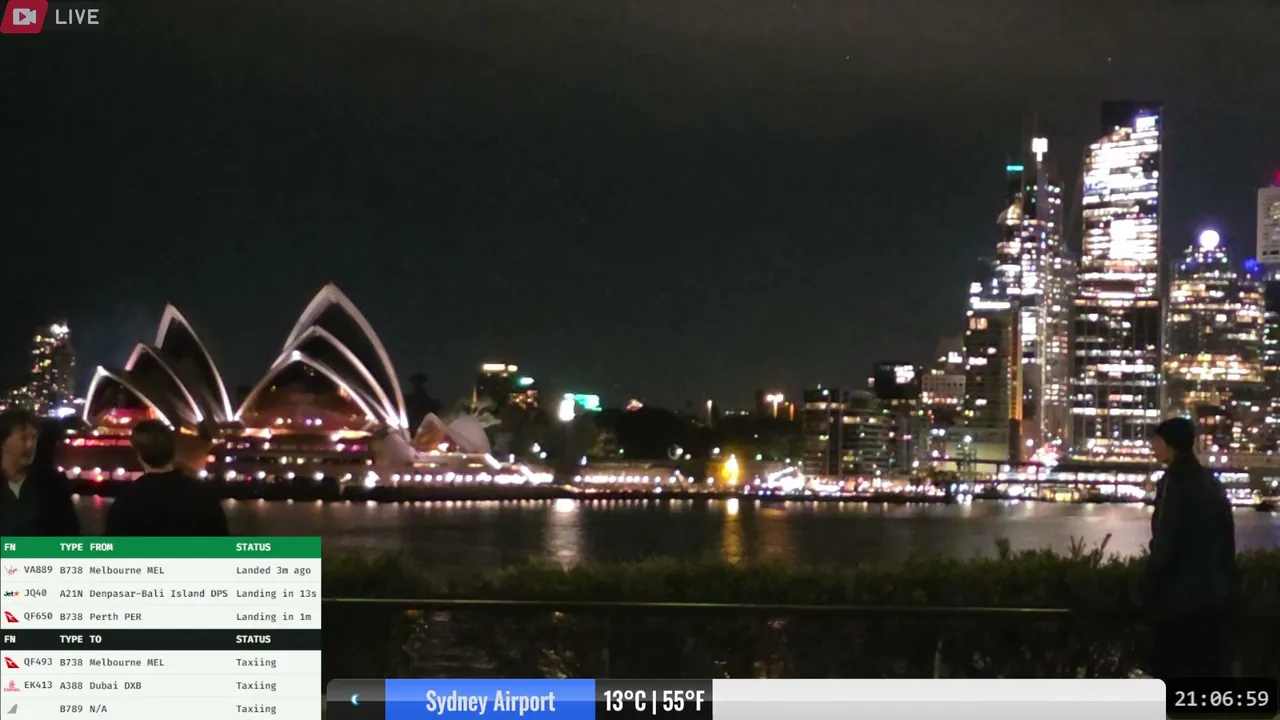Click the Denpasar-Bali Island DPS origin
1280x720 pixels.
pyautogui.click(x=158, y=593)
